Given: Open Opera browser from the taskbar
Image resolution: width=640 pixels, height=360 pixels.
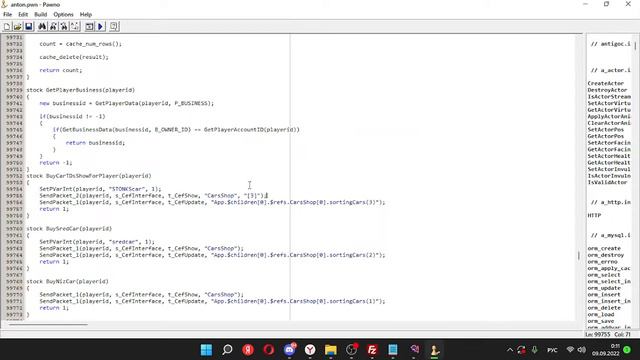Looking at the screenshot, I should click(269, 350).
